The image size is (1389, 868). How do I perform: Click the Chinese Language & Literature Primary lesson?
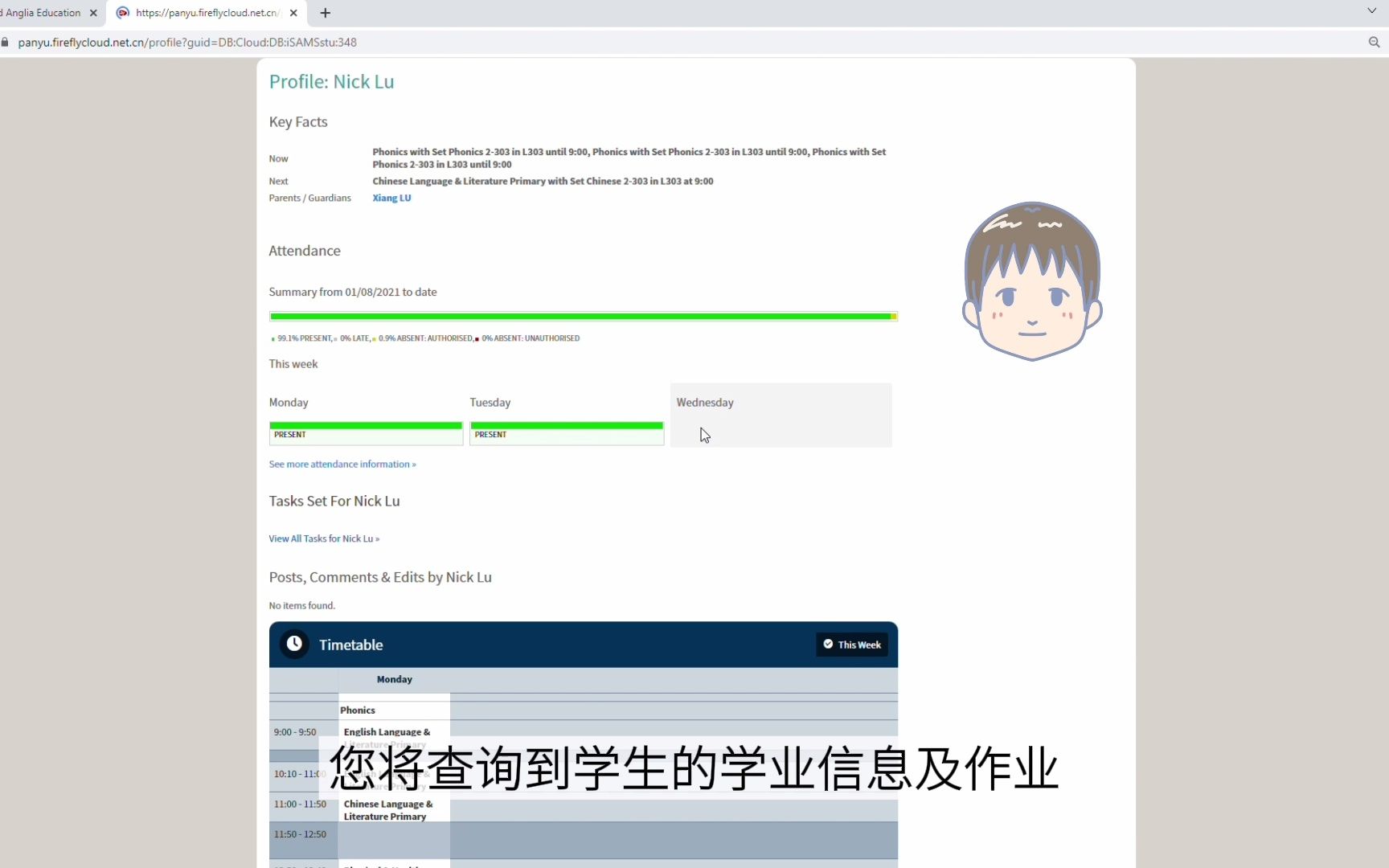(x=388, y=810)
